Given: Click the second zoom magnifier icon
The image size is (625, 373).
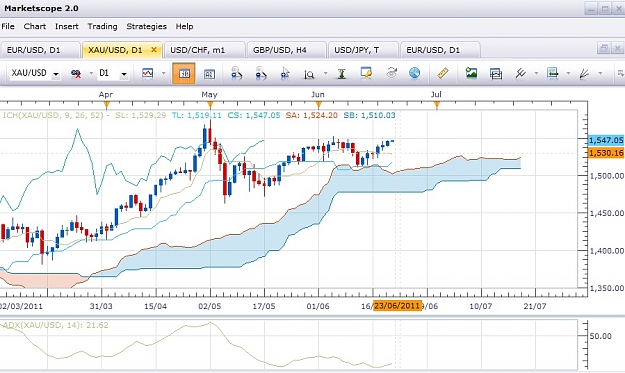Looking at the screenshot, I should (x=261, y=73).
